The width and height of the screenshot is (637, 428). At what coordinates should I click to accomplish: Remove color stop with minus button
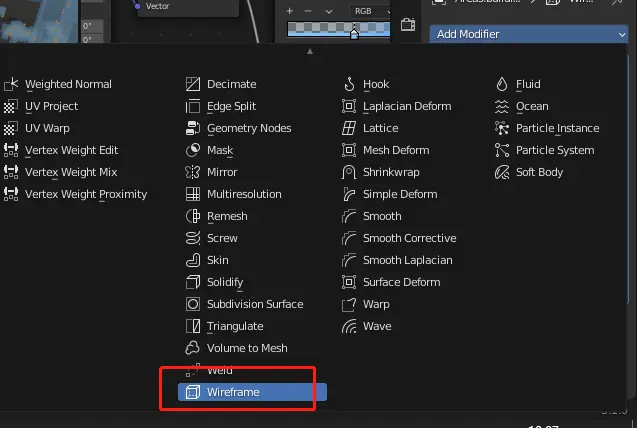308,11
